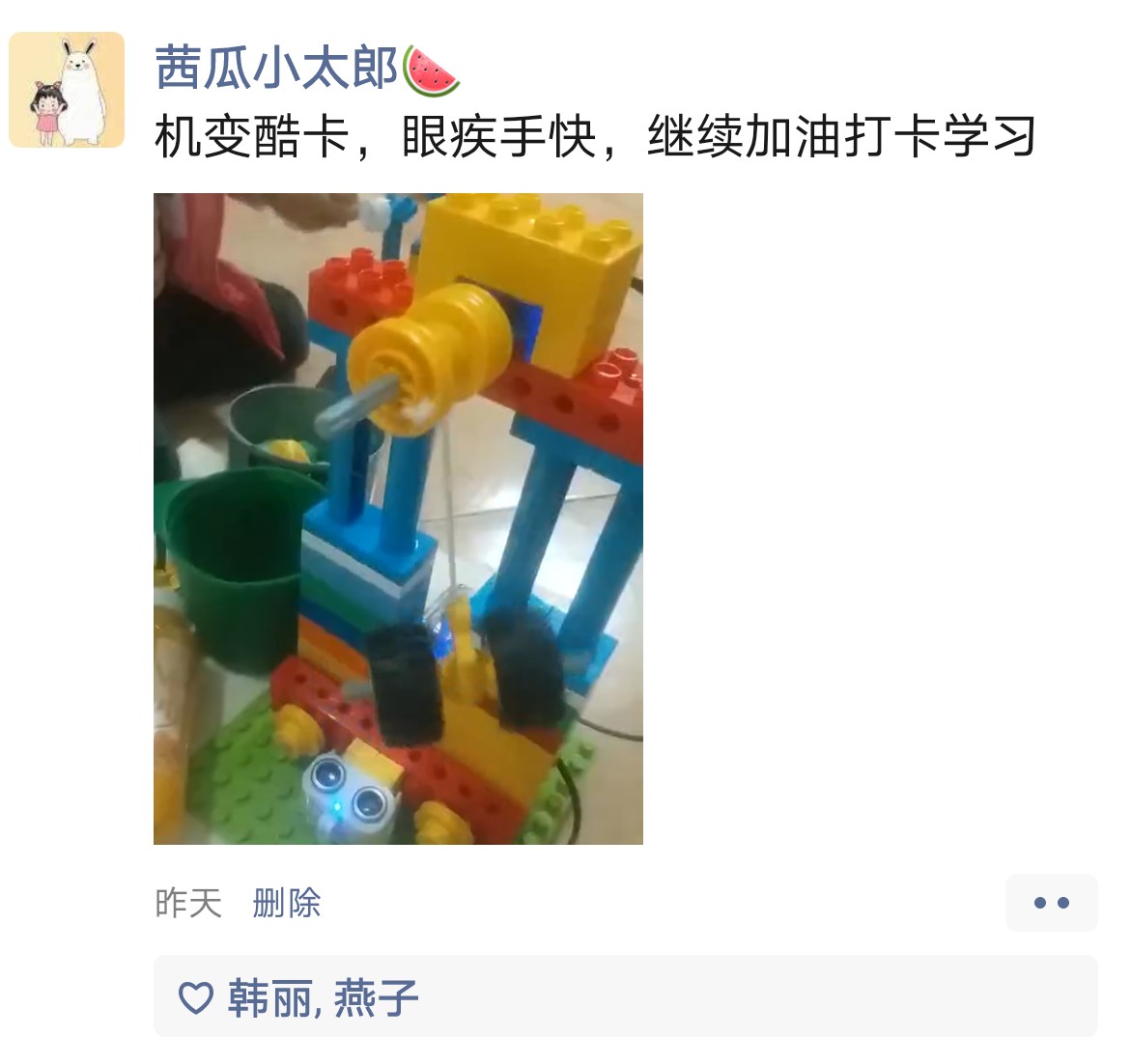The width and height of the screenshot is (1131, 1064).
Task: Click the watermelon emoji beside the username
Action: click(x=431, y=70)
